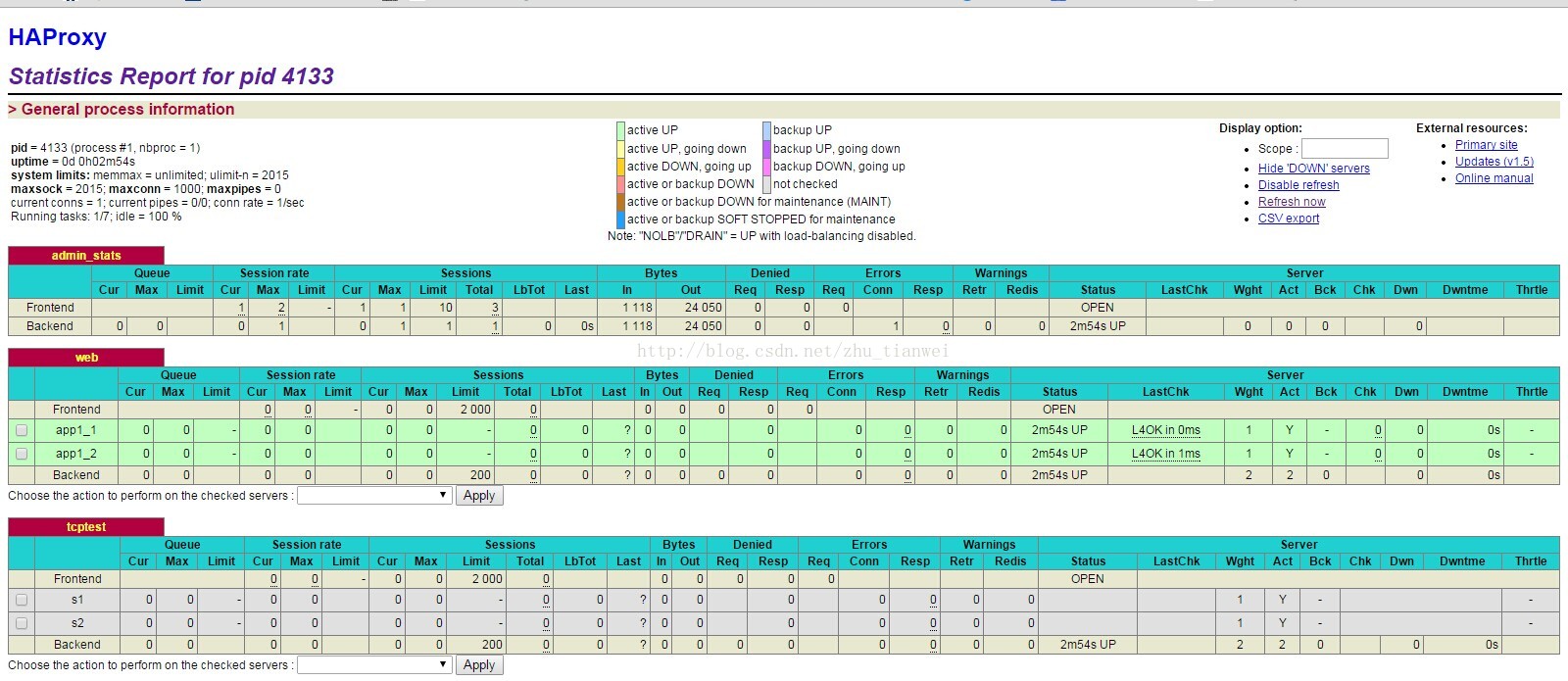Focus the Scope input field

tap(1345, 148)
